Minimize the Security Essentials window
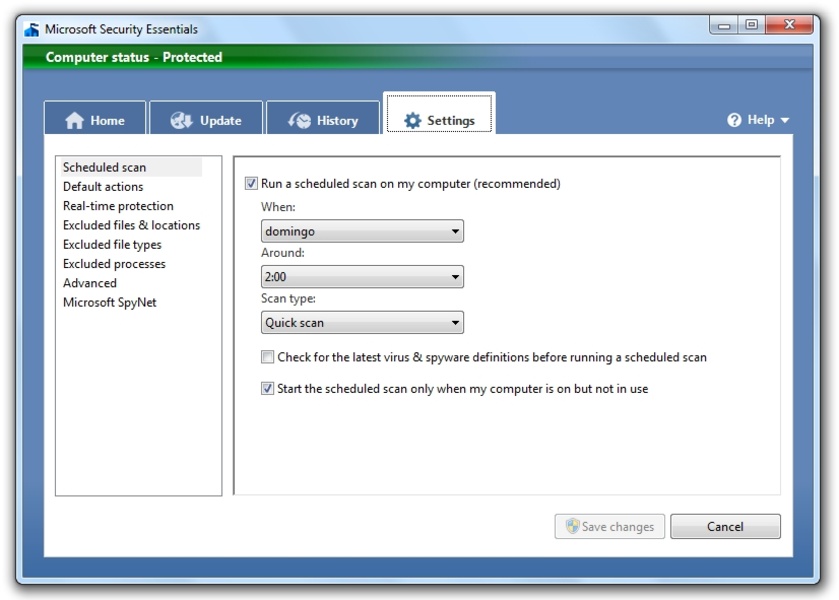 724,25
